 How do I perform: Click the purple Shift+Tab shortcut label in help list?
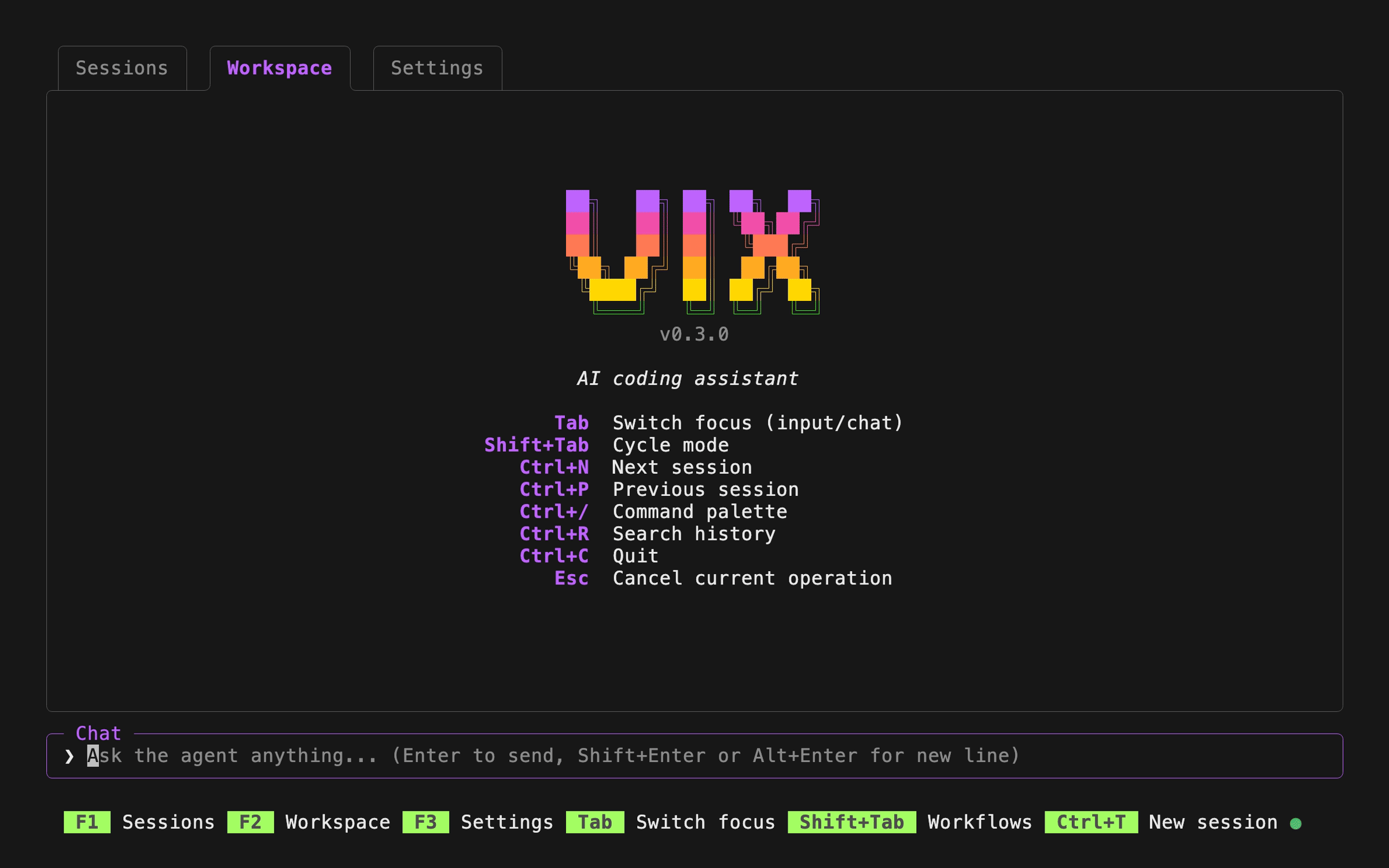click(x=537, y=445)
